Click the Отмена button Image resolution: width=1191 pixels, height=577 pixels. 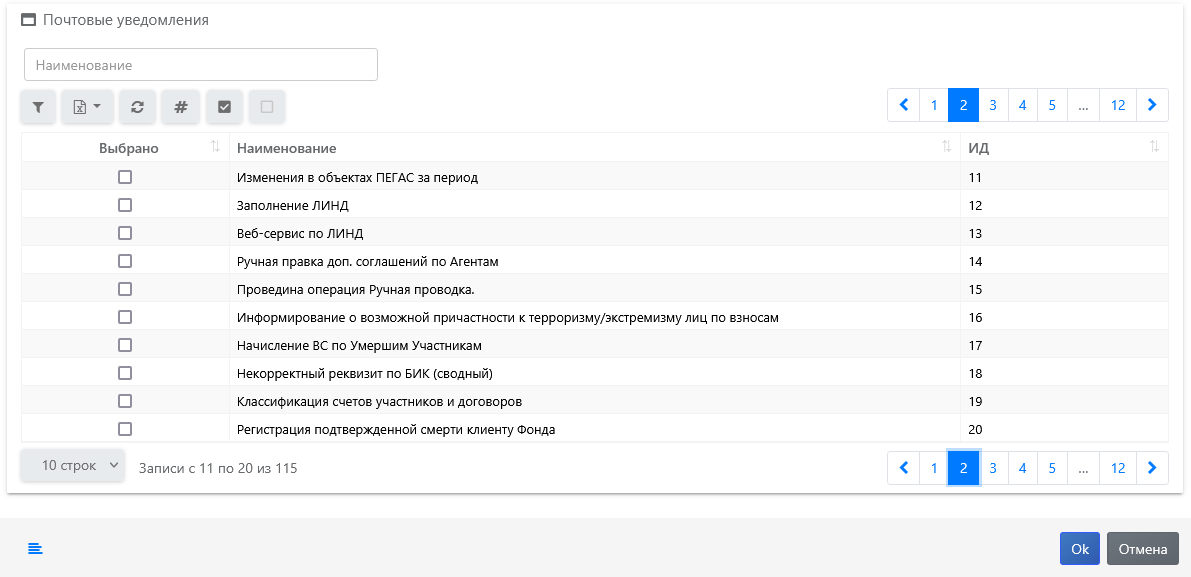click(x=1142, y=549)
